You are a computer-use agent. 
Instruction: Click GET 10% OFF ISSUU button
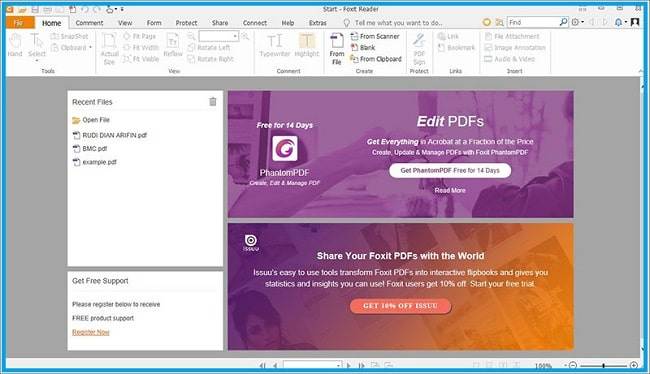[400, 306]
